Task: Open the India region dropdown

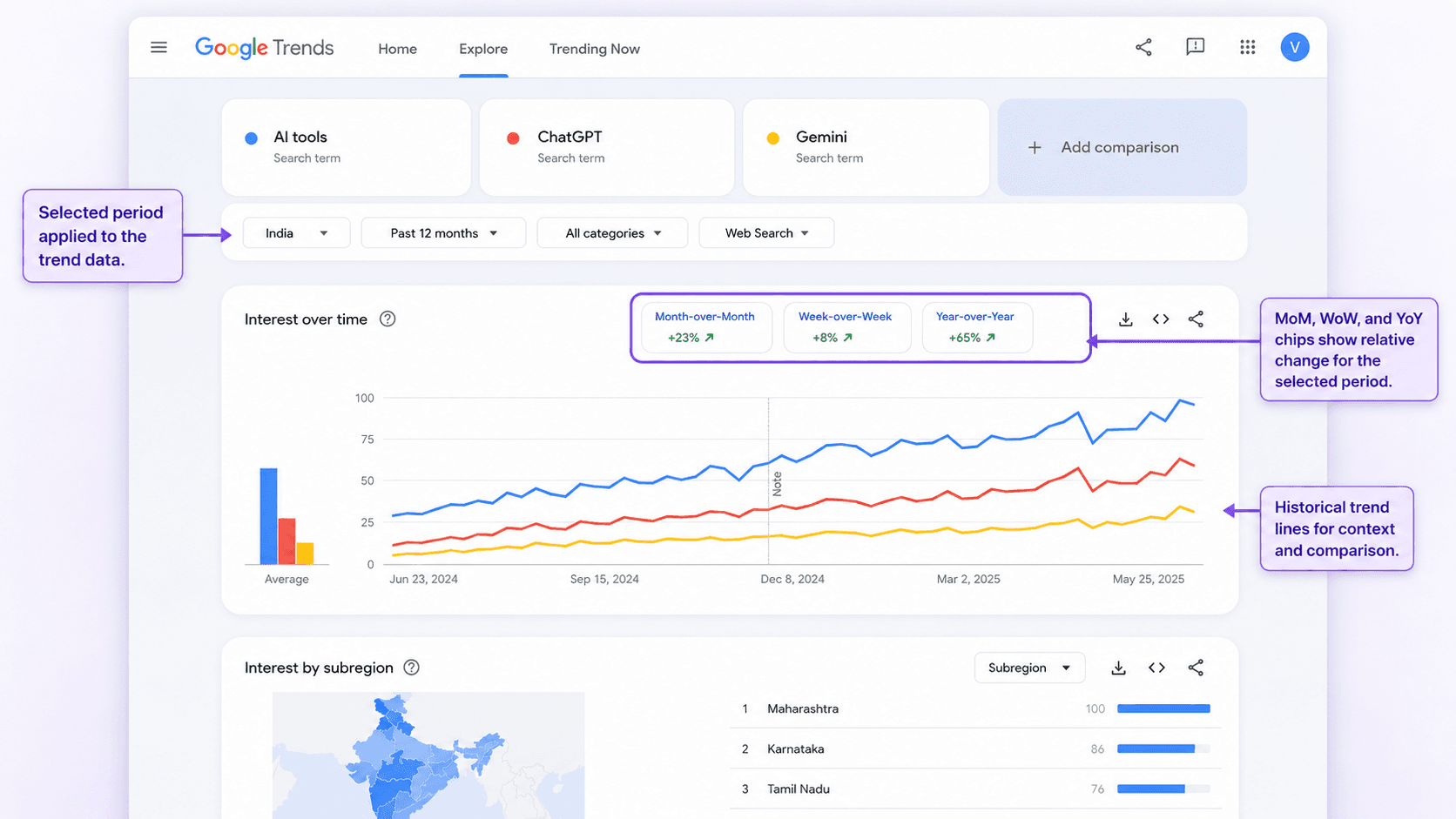Action: point(296,232)
